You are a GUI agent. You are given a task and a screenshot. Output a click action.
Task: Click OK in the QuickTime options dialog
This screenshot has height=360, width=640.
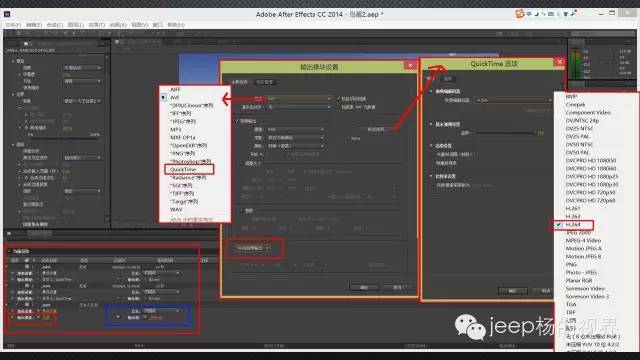point(512,291)
